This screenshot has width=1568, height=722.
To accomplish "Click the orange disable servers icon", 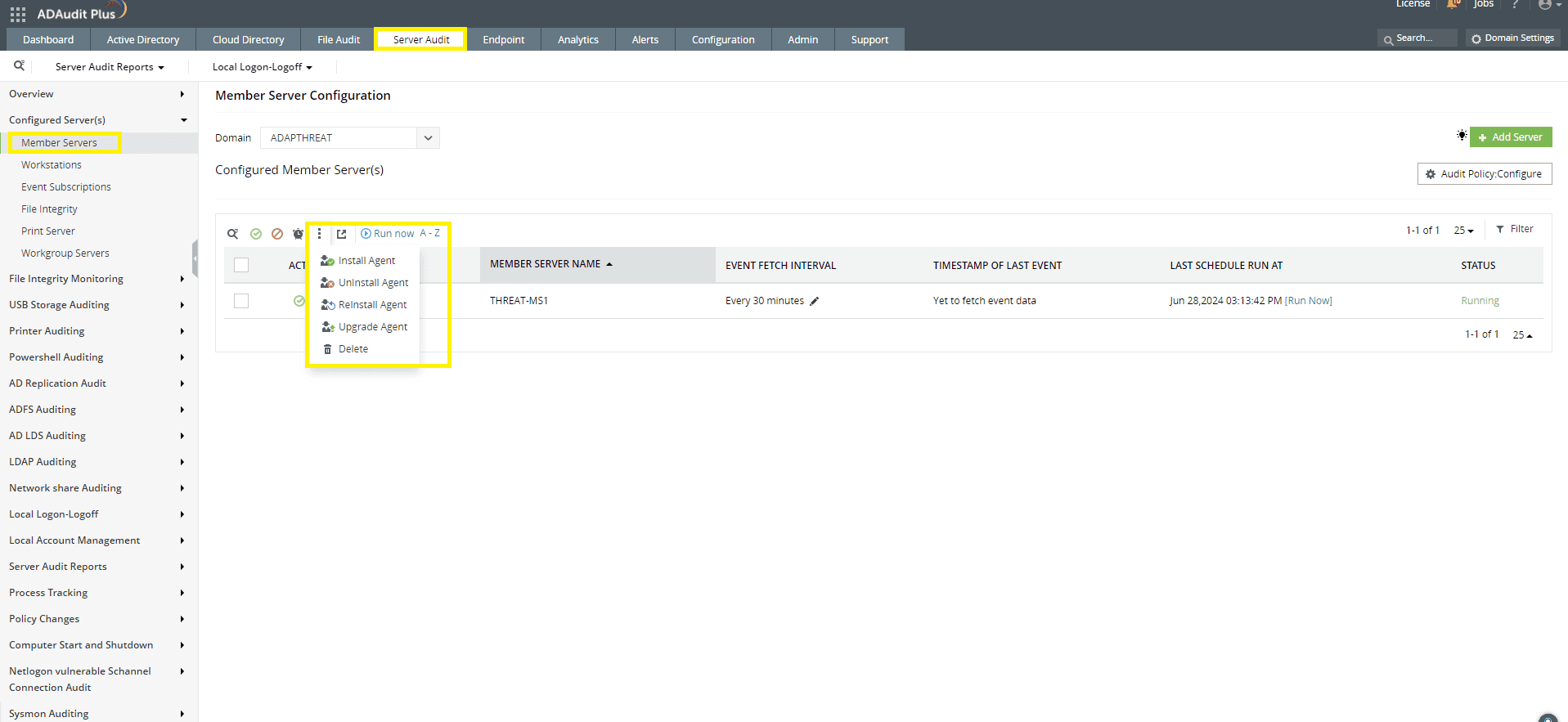I will [x=277, y=234].
